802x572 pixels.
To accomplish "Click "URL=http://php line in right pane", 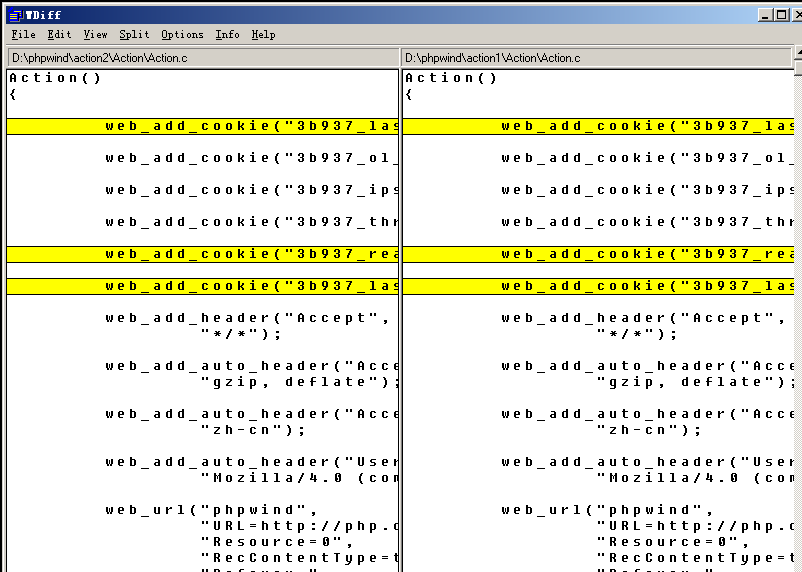I will point(696,526).
